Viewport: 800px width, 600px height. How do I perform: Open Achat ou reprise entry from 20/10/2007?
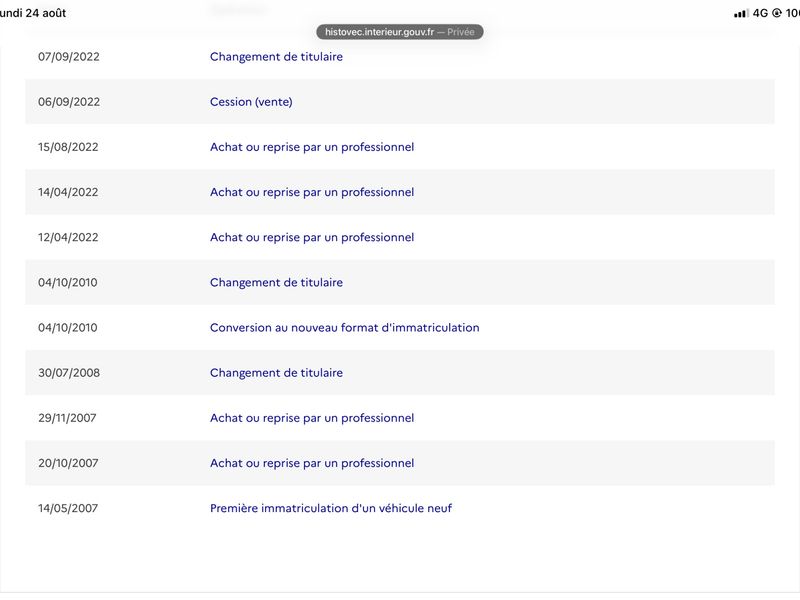click(312, 463)
